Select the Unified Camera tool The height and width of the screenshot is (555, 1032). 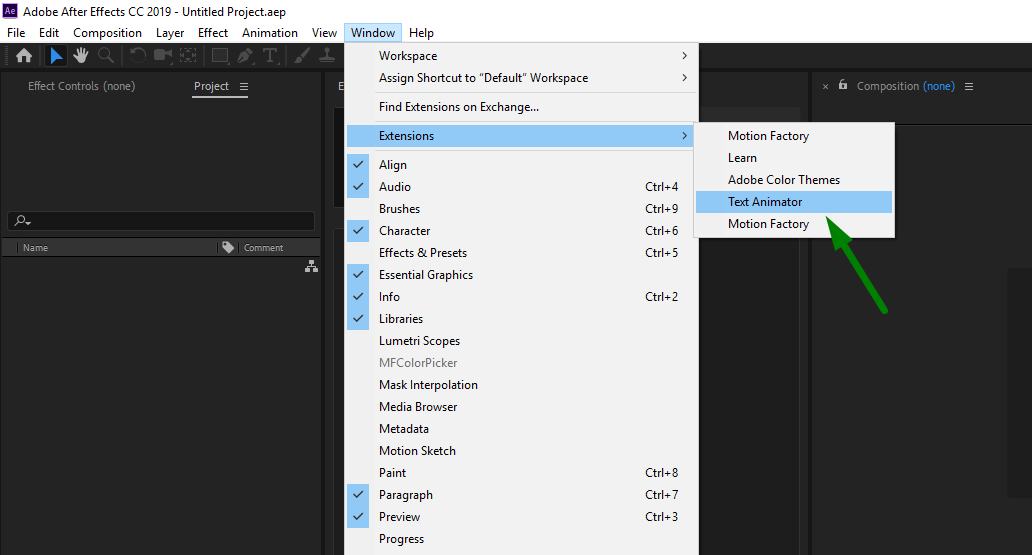[163, 56]
